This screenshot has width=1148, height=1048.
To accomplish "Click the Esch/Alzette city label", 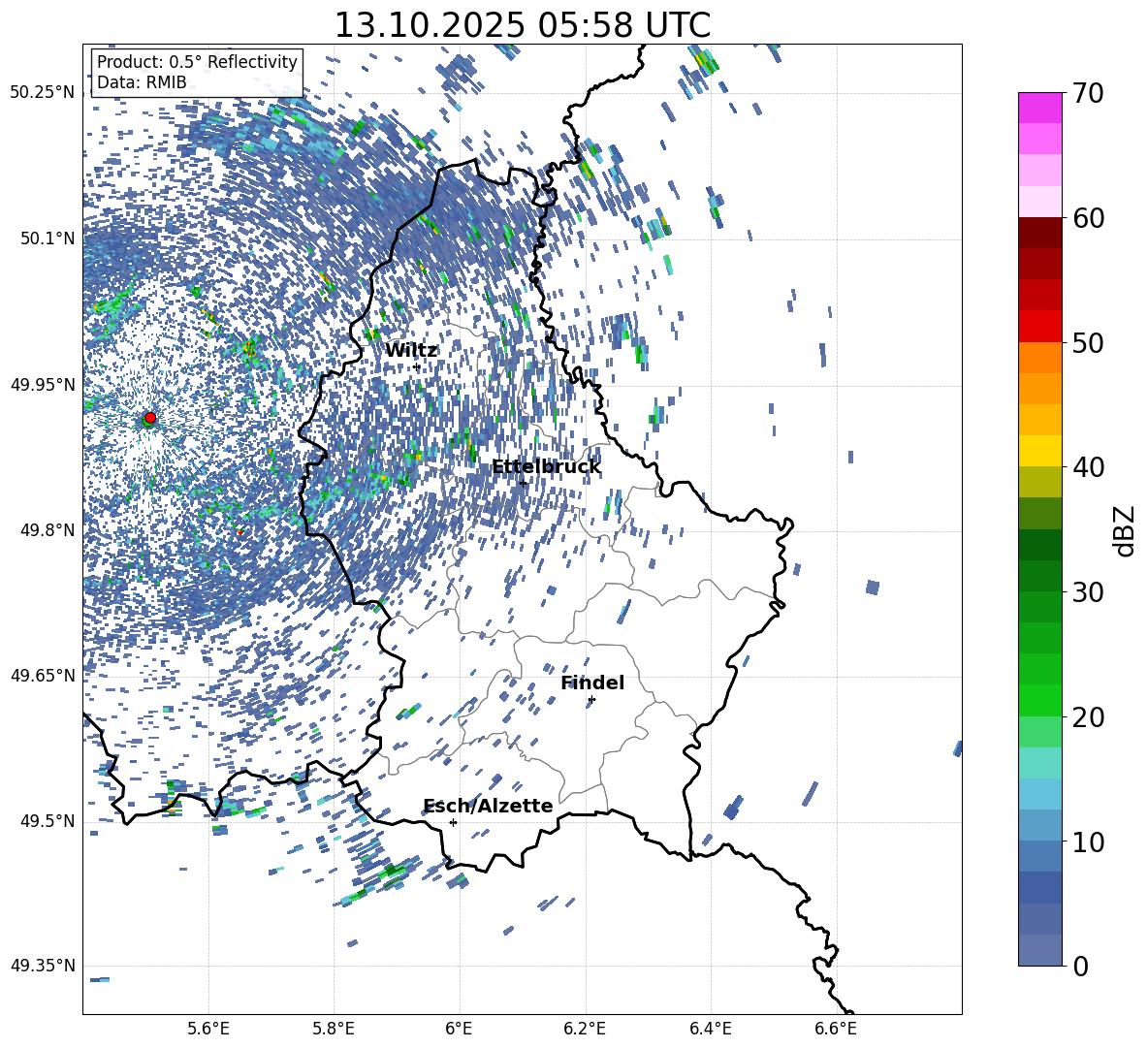I will [x=489, y=807].
